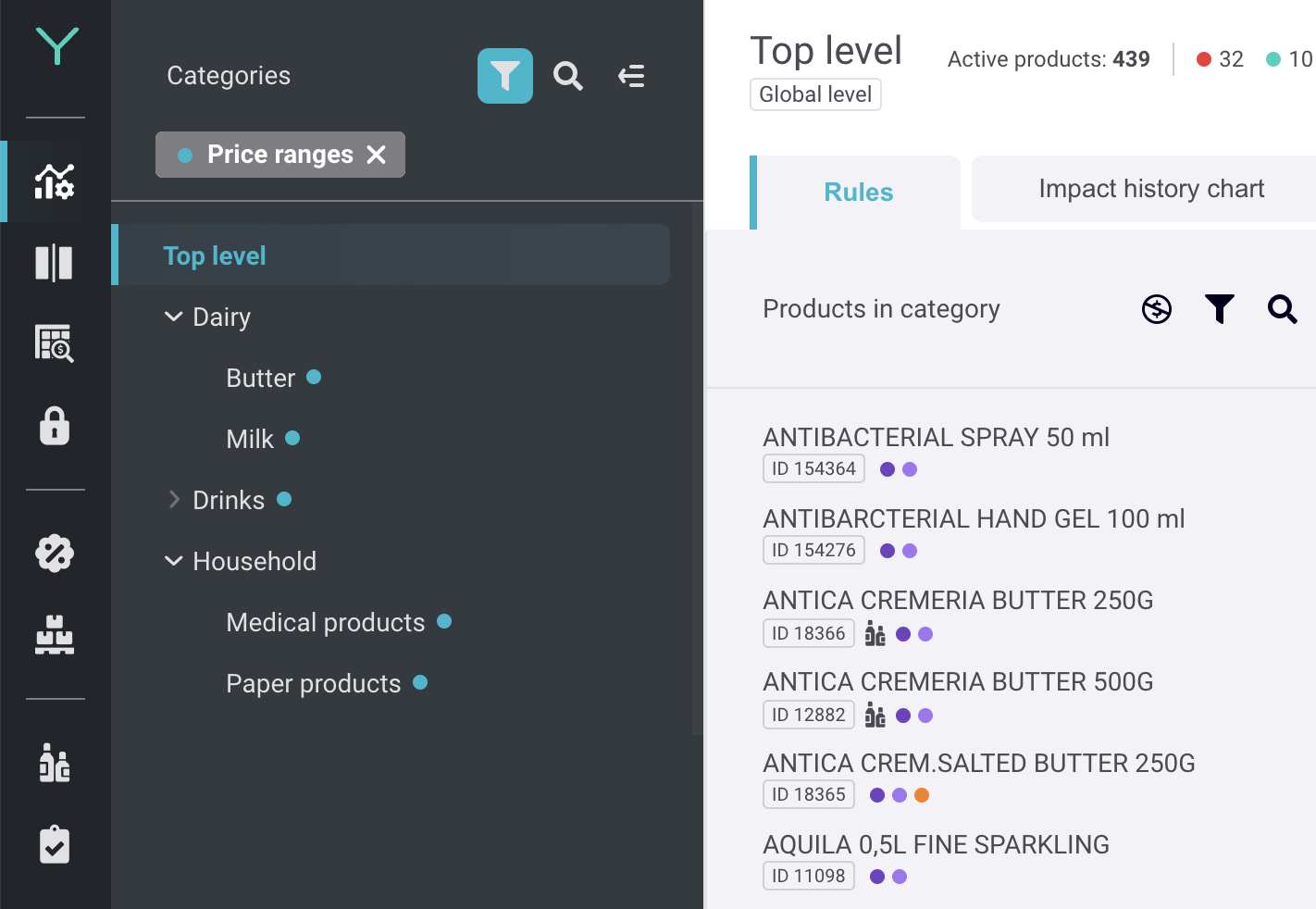Search the products in category
Image resolution: width=1316 pixels, height=909 pixels.
(1282, 309)
